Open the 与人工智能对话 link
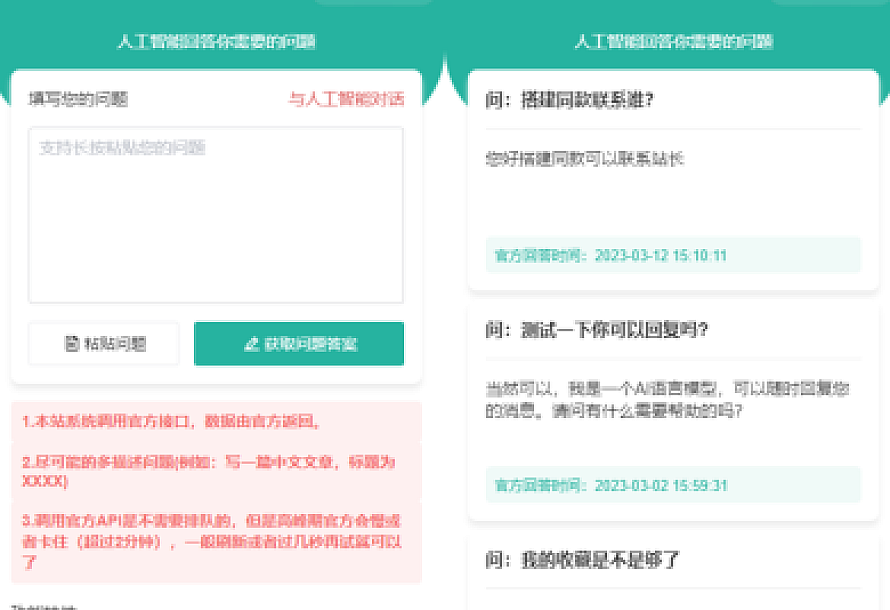Image resolution: width=890 pixels, height=610 pixels. coord(346,99)
